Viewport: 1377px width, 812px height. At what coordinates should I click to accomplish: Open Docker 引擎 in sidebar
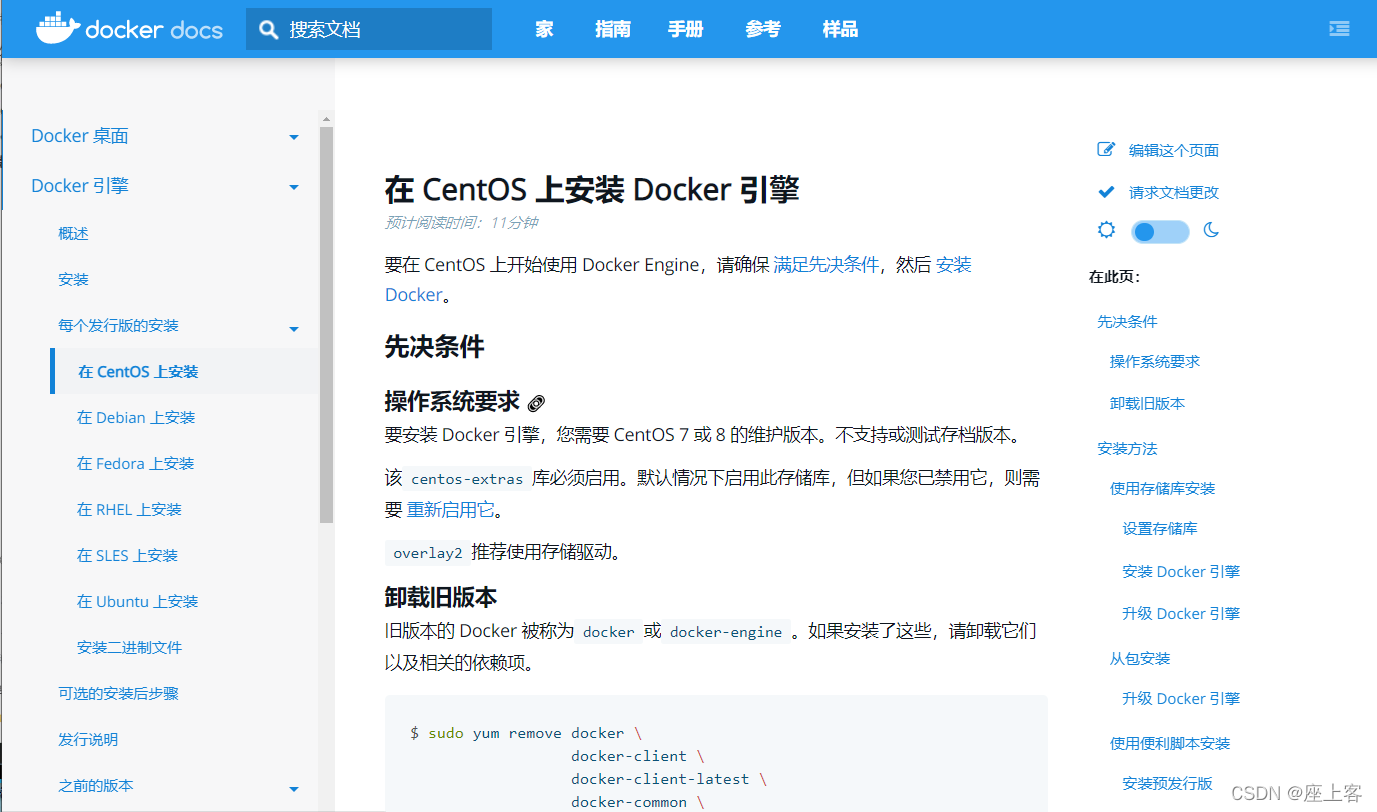(x=80, y=186)
